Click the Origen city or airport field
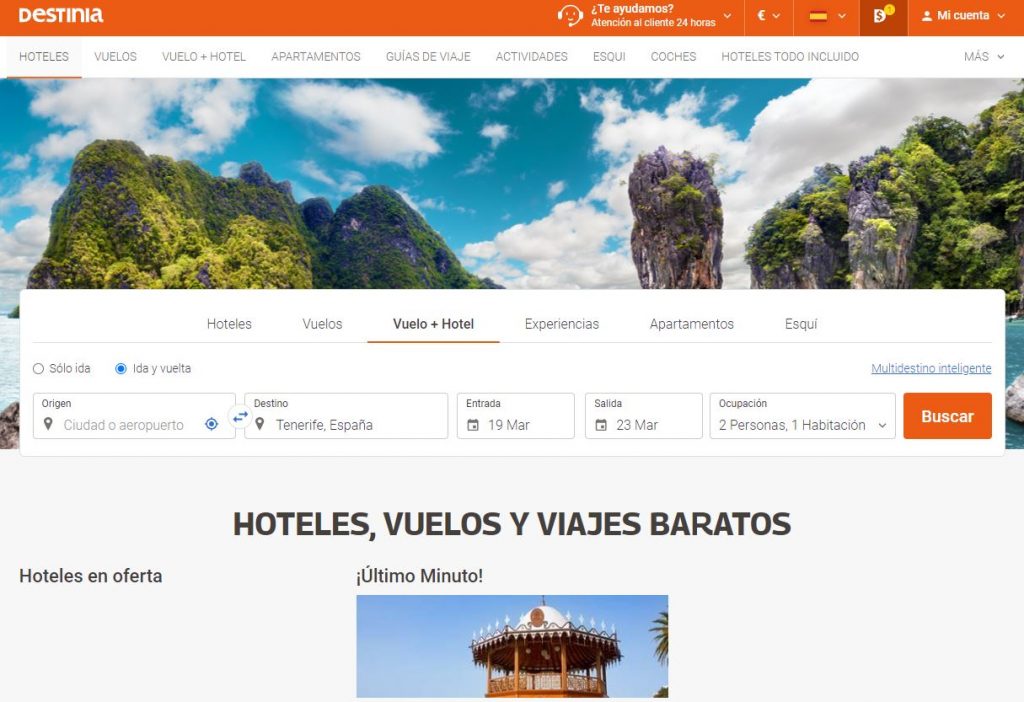The width and height of the screenshot is (1024, 702). pyautogui.click(x=124, y=425)
